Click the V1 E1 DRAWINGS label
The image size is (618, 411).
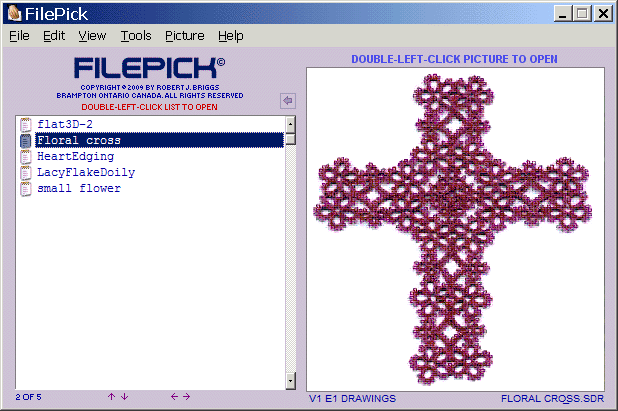point(352,399)
